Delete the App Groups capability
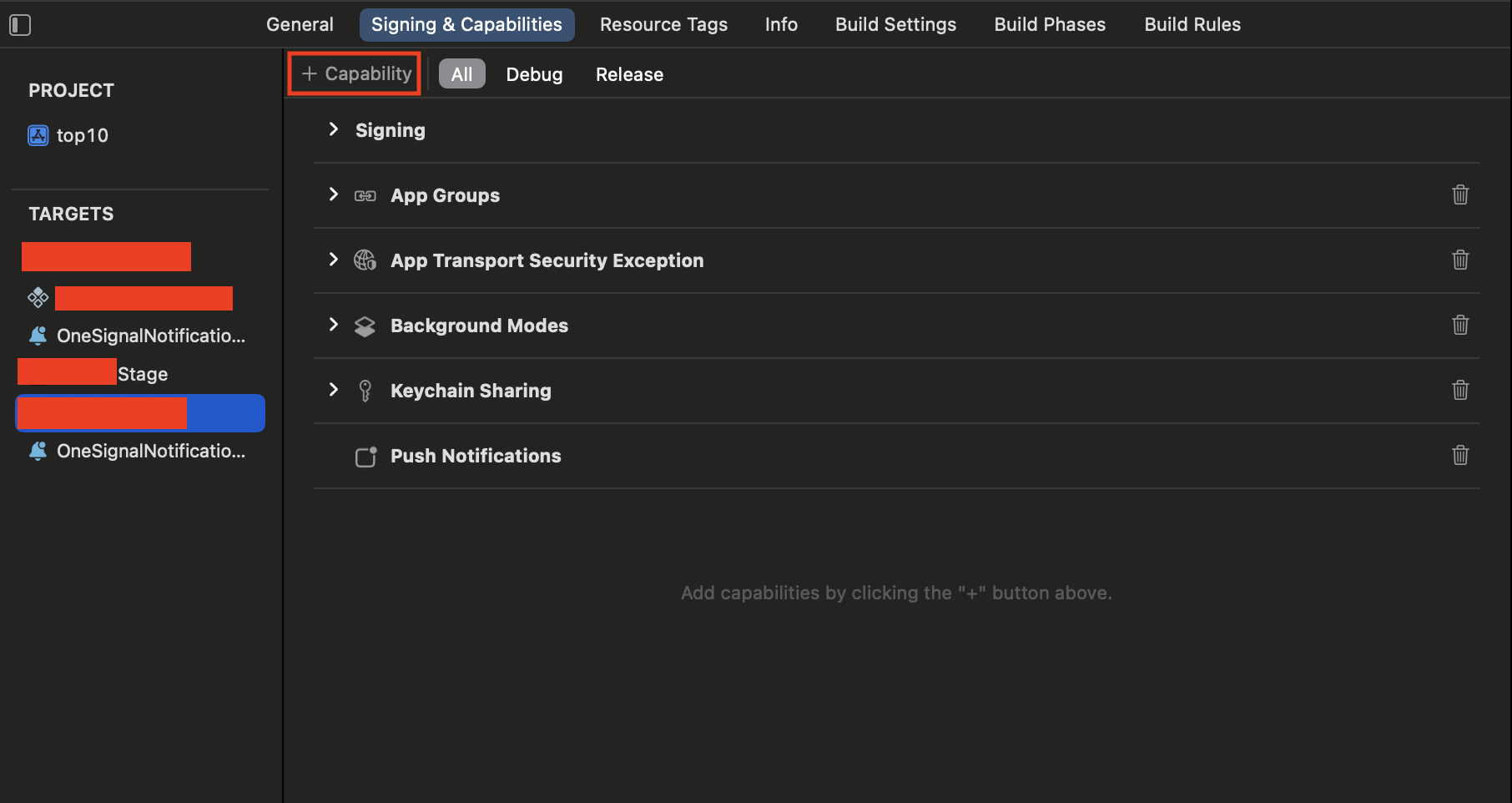The height and width of the screenshot is (803, 1512). point(1460,194)
